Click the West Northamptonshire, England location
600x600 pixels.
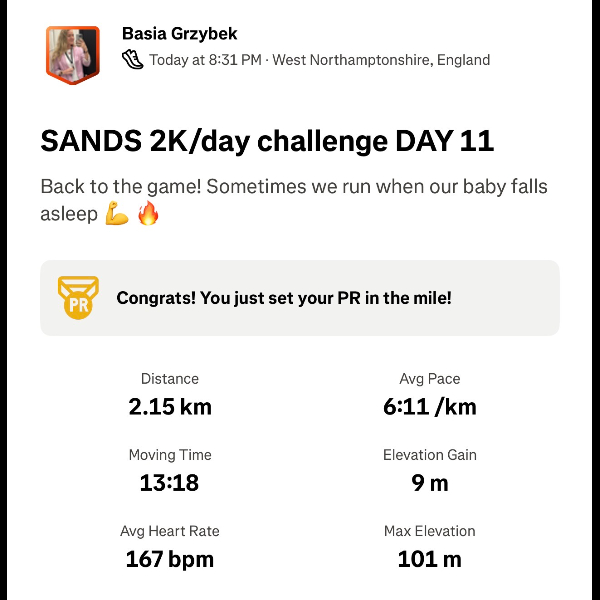(x=381, y=60)
